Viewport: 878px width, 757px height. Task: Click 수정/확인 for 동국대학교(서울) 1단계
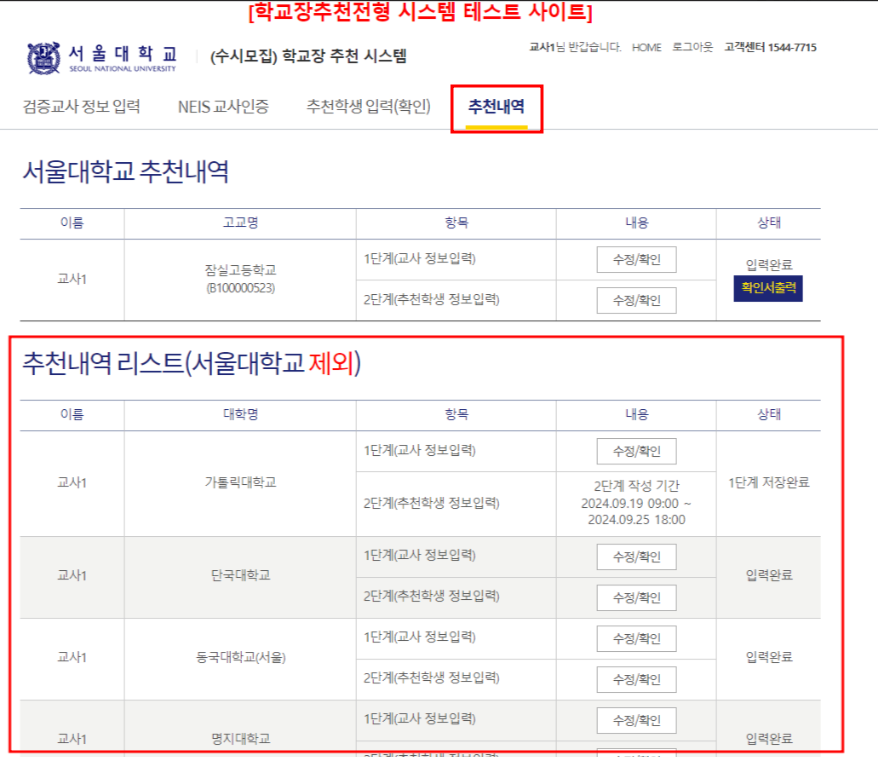pyautogui.click(x=637, y=639)
